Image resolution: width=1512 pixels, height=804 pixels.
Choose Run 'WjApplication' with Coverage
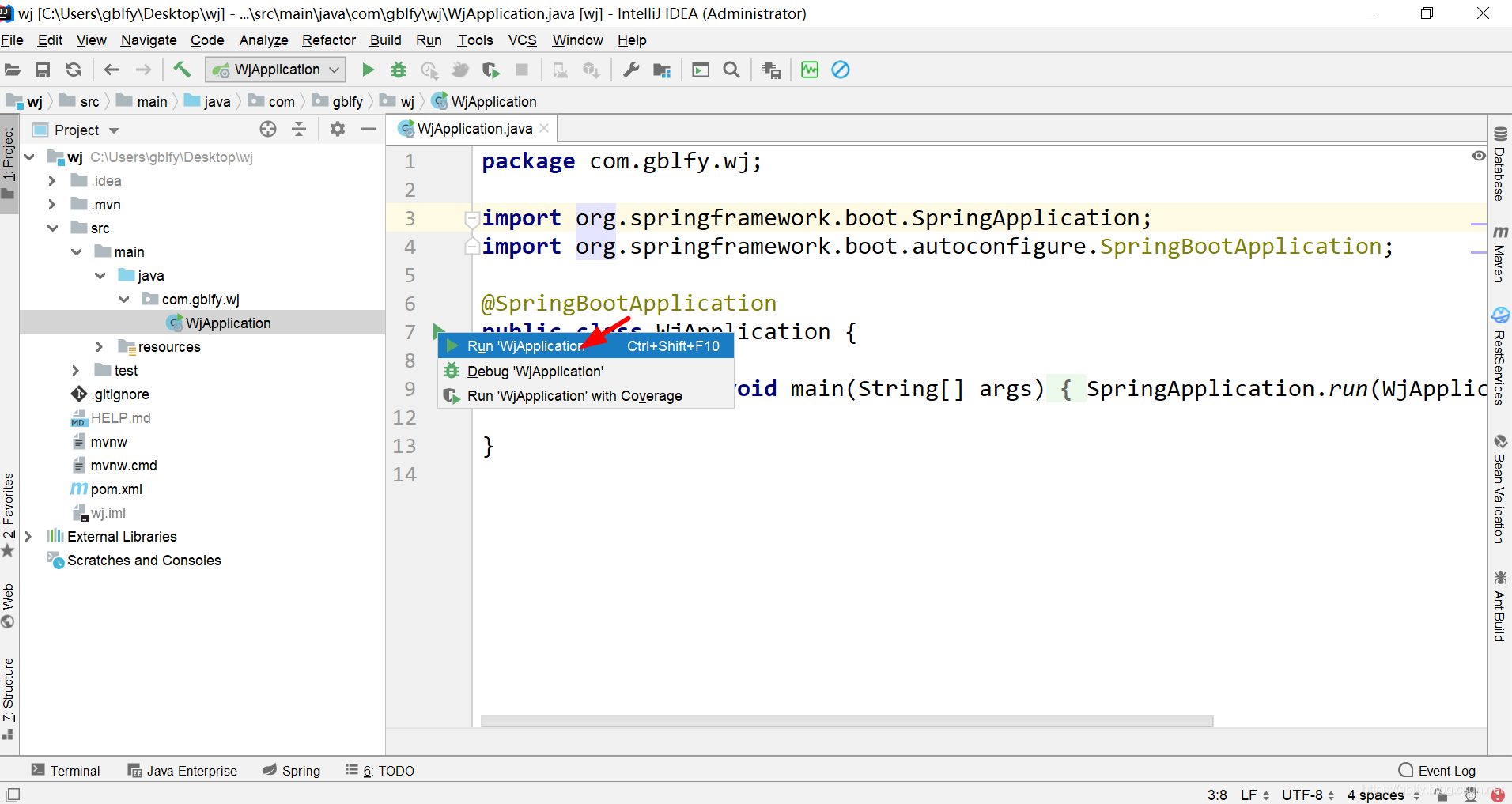click(586, 396)
